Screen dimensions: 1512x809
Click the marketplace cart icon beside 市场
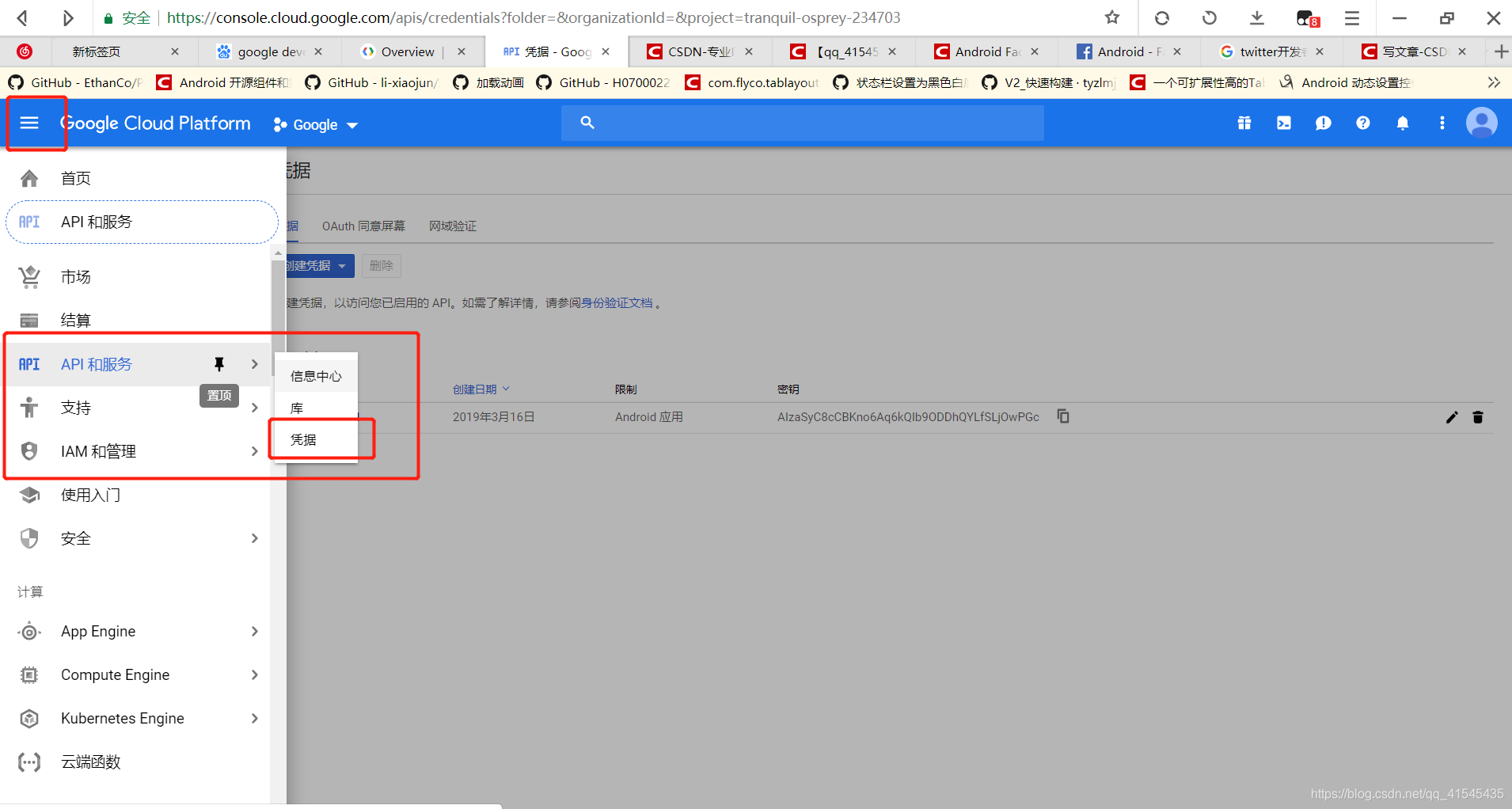click(x=29, y=276)
